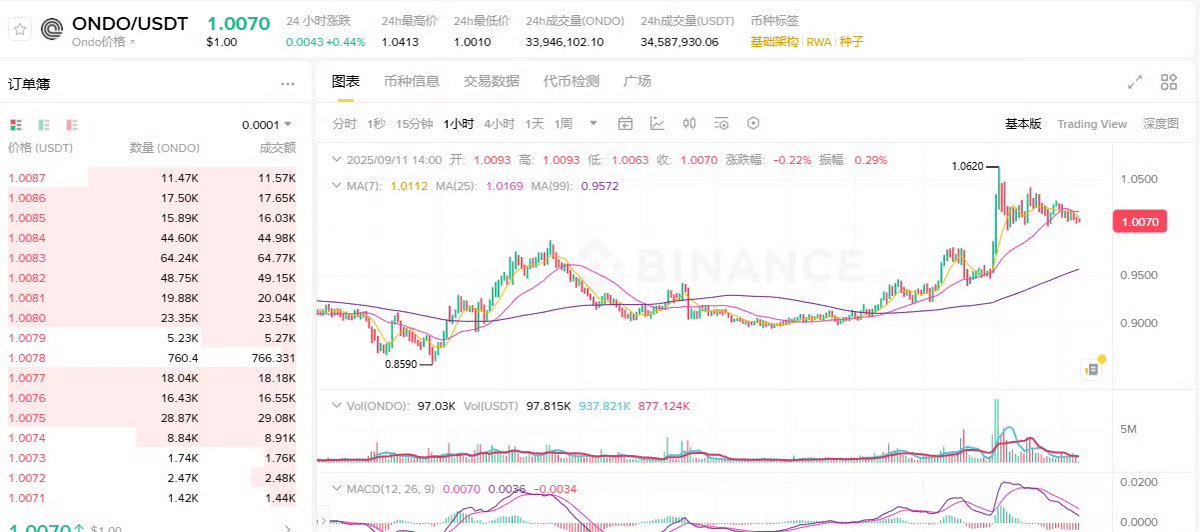This screenshot has width=1200, height=532.
Task: Open the technical indicators line-chart icon
Action: (657, 124)
